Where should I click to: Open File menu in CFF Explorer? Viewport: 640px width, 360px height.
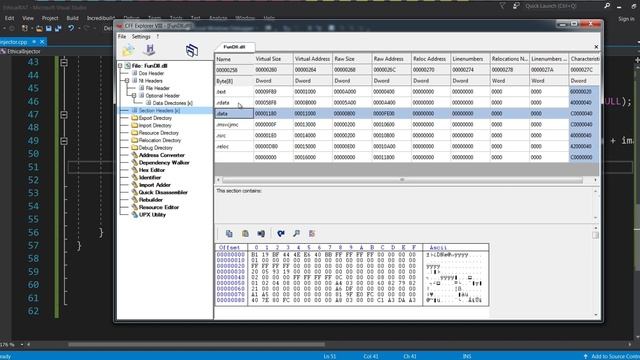tap(122, 36)
